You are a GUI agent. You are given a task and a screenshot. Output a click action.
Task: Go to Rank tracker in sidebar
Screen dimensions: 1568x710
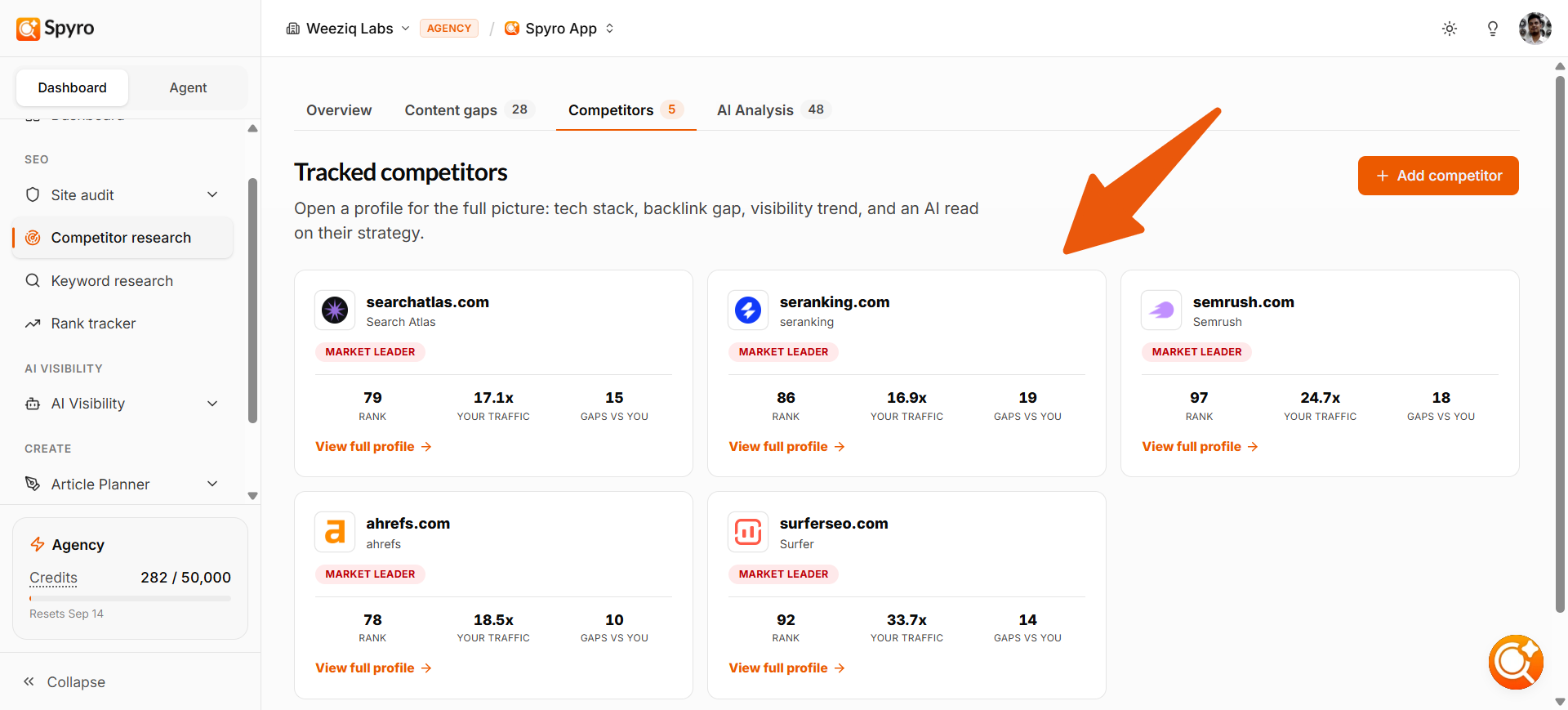point(122,324)
